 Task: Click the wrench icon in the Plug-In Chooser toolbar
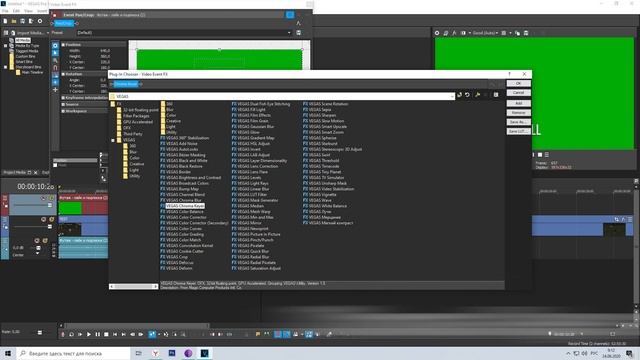pos(477,95)
